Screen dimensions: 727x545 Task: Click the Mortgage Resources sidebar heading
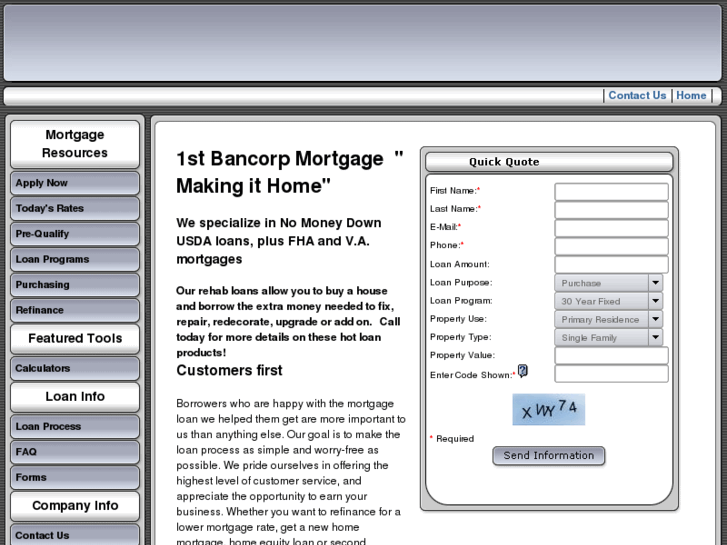pyautogui.click(x=75, y=144)
